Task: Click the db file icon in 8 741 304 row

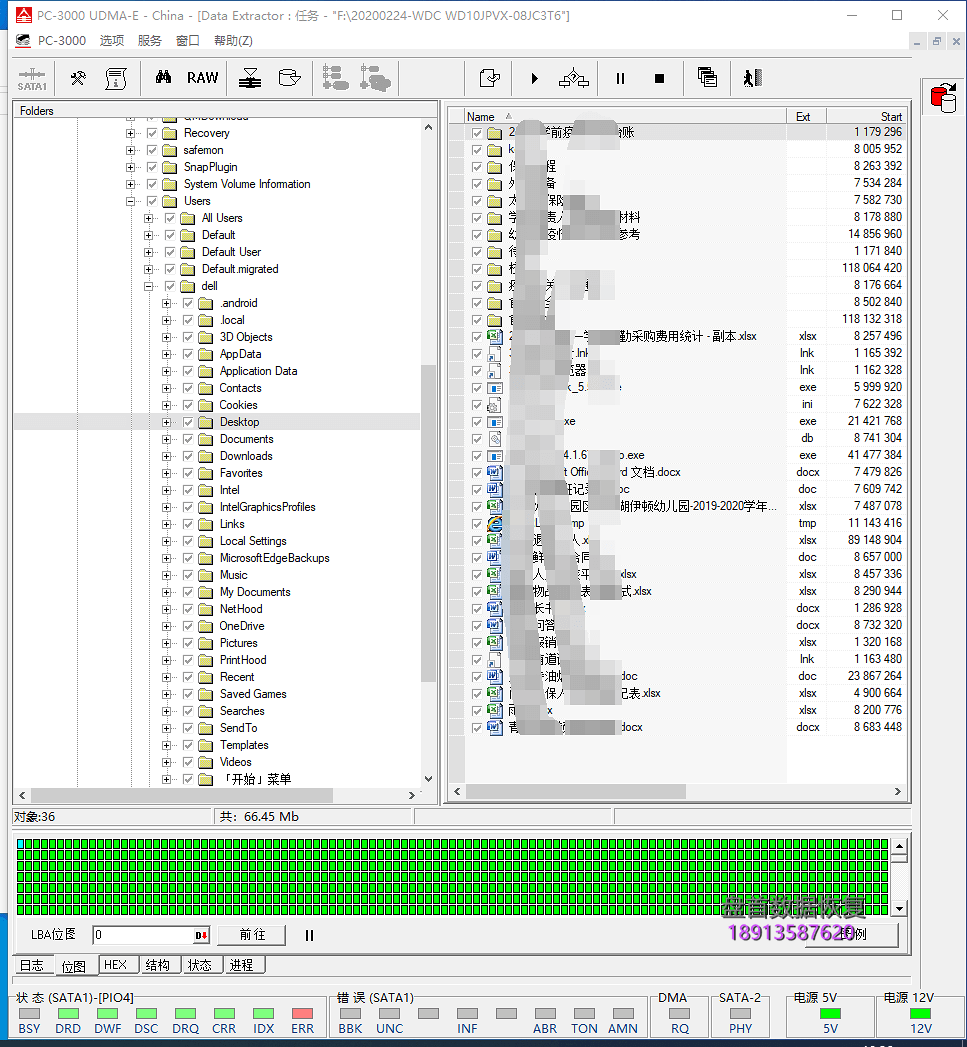Action: point(495,439)
